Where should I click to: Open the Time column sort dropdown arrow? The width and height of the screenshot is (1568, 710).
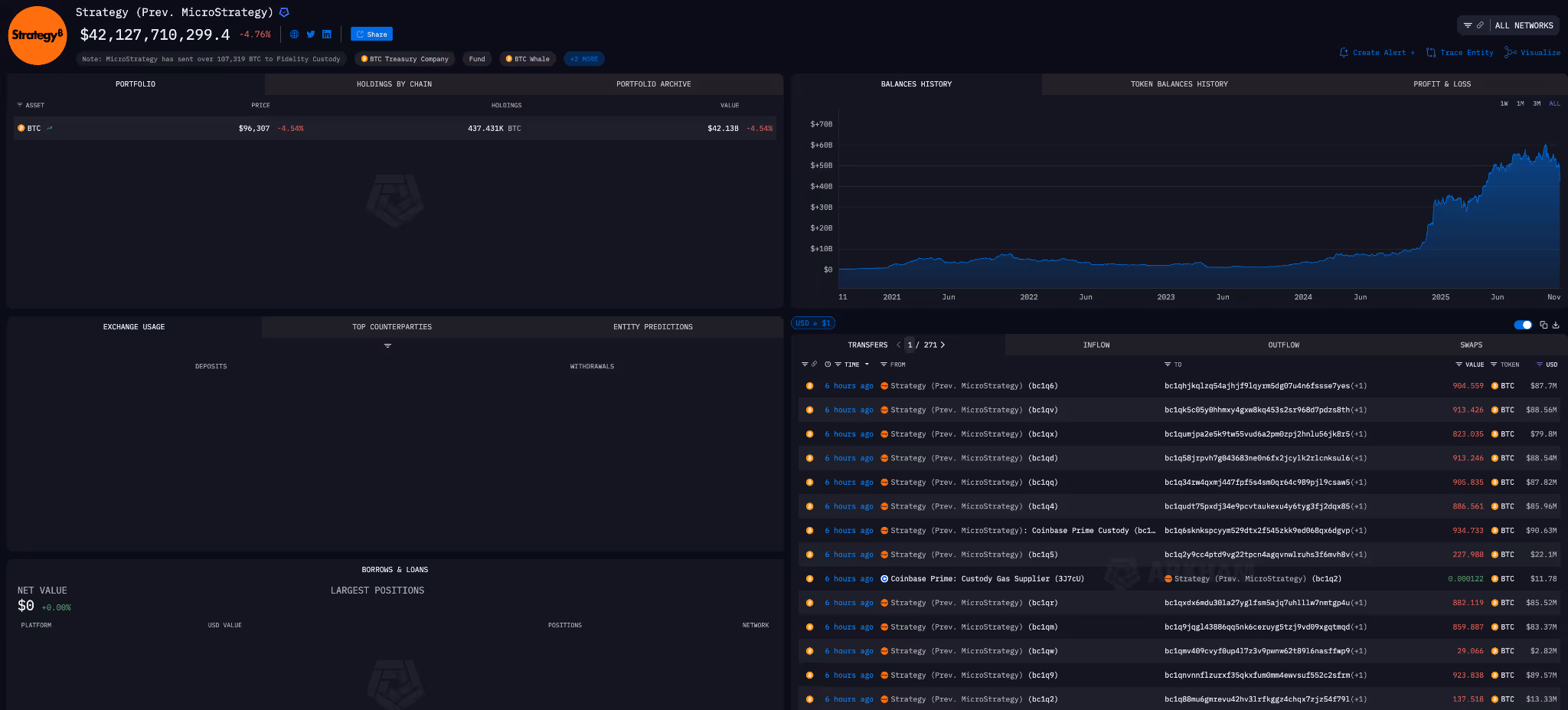tap(867, 365)
